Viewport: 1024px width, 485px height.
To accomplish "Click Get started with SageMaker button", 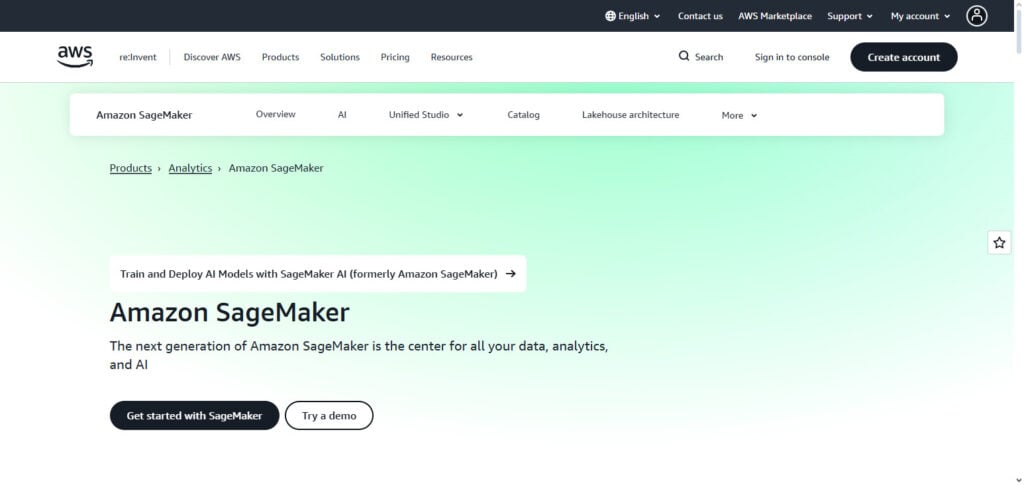I will pos(194,416).
